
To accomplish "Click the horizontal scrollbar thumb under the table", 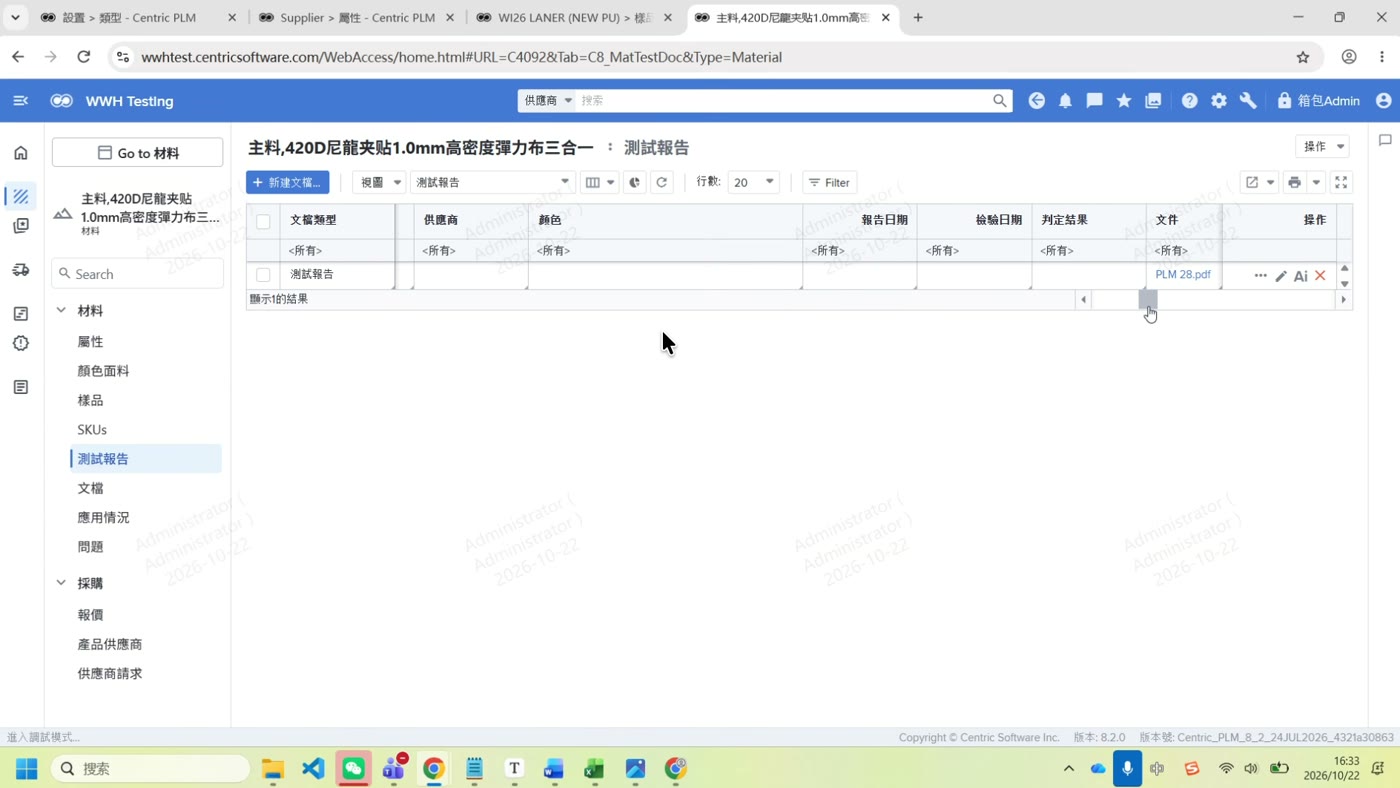I will (1148, 299).
